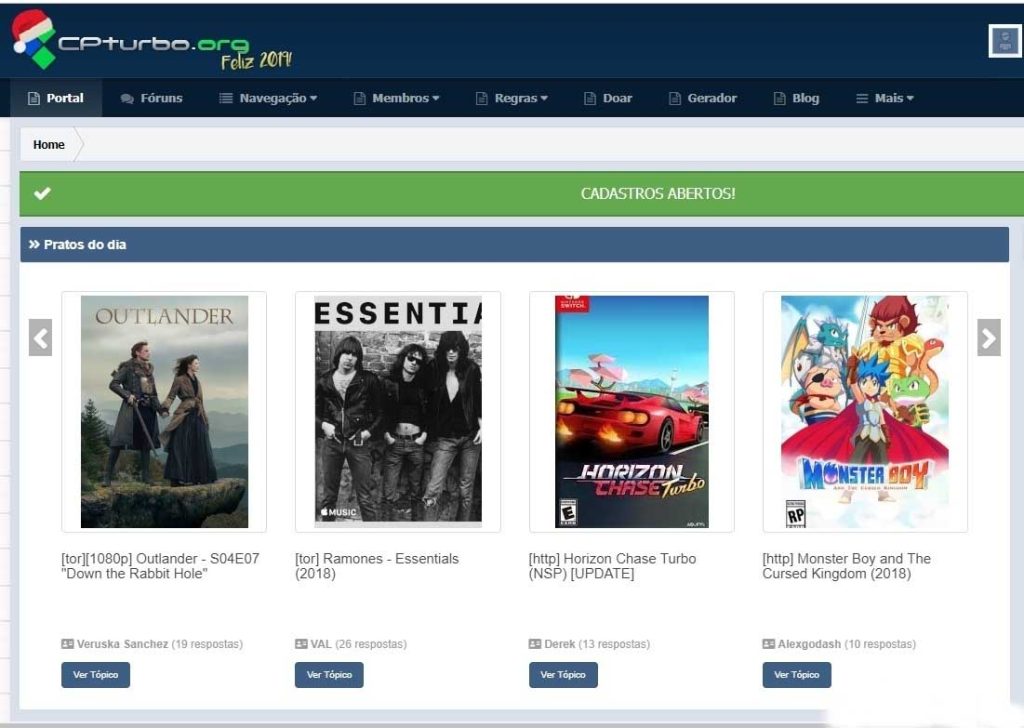This screenshot has width=1024, height=728.
Task: Click CADASTROS ABERTOS! banner text
Action: [x=658, y=193]
